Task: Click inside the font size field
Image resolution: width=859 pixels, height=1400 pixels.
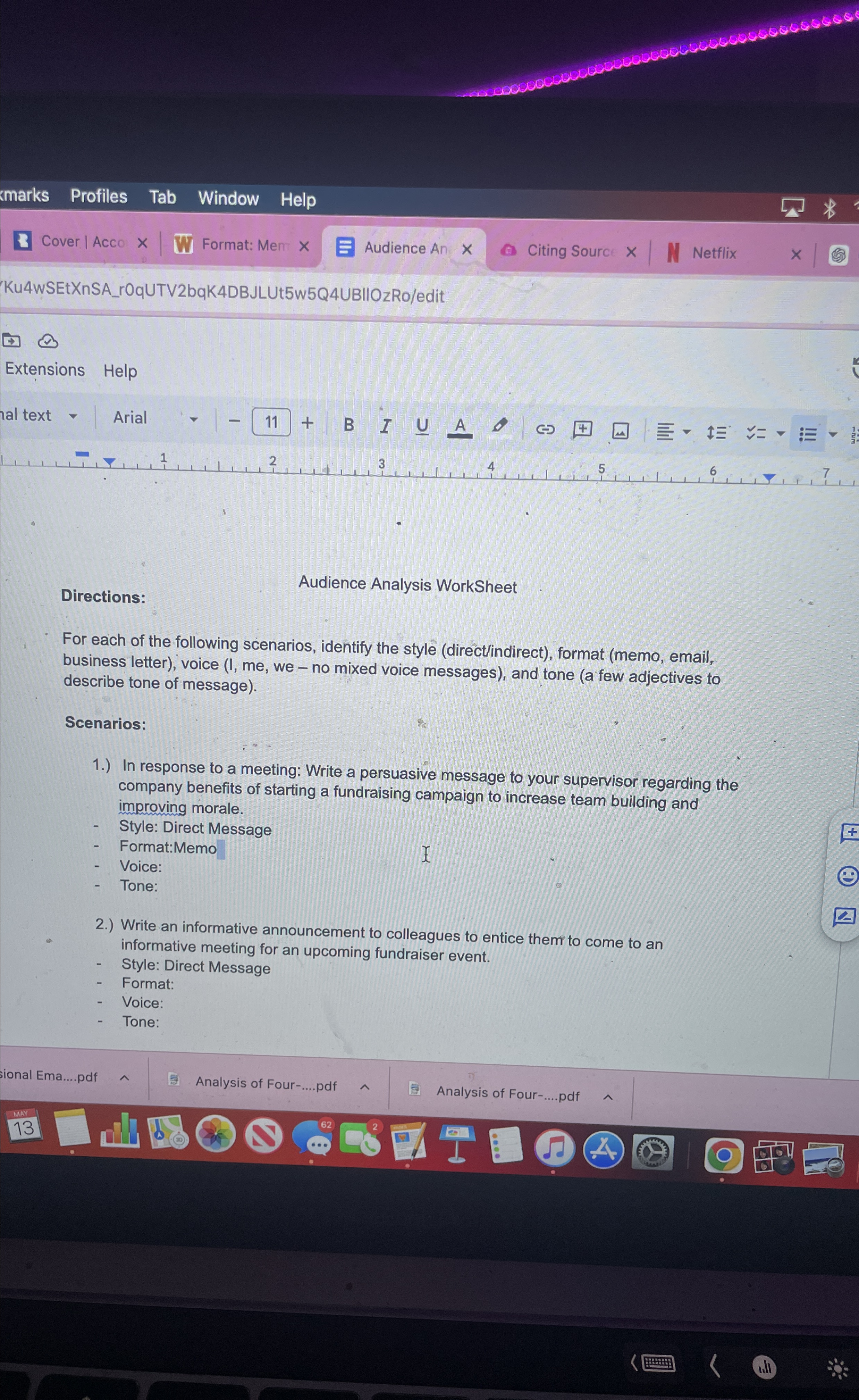Action: pyautogui.click(x=271, y=422)
